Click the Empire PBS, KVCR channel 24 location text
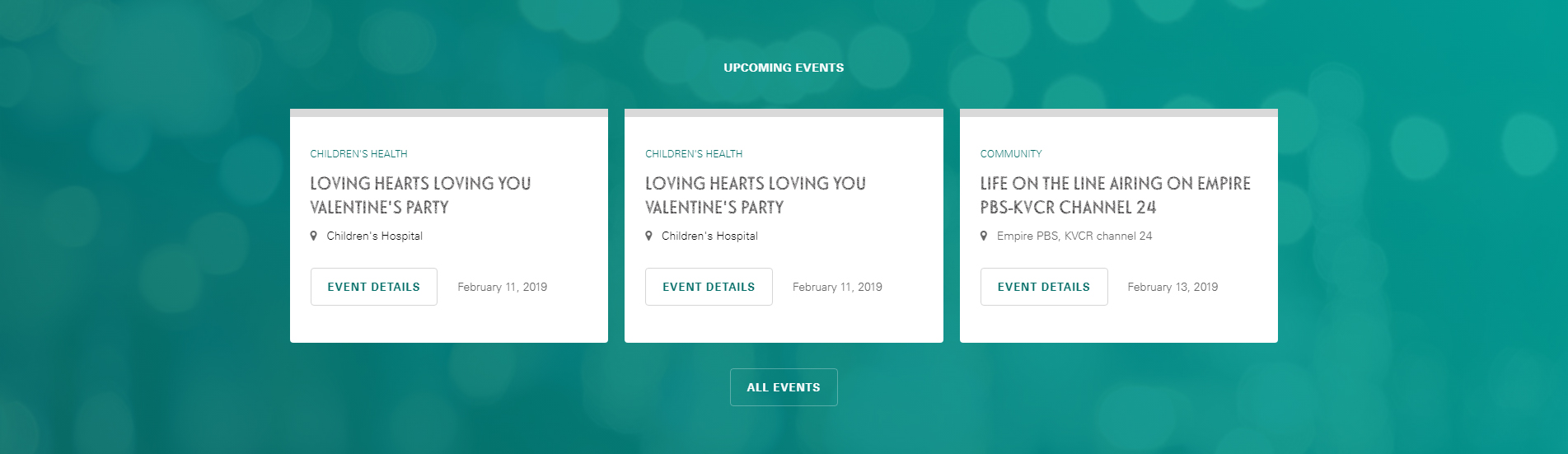 click(x=1074, y=236)
